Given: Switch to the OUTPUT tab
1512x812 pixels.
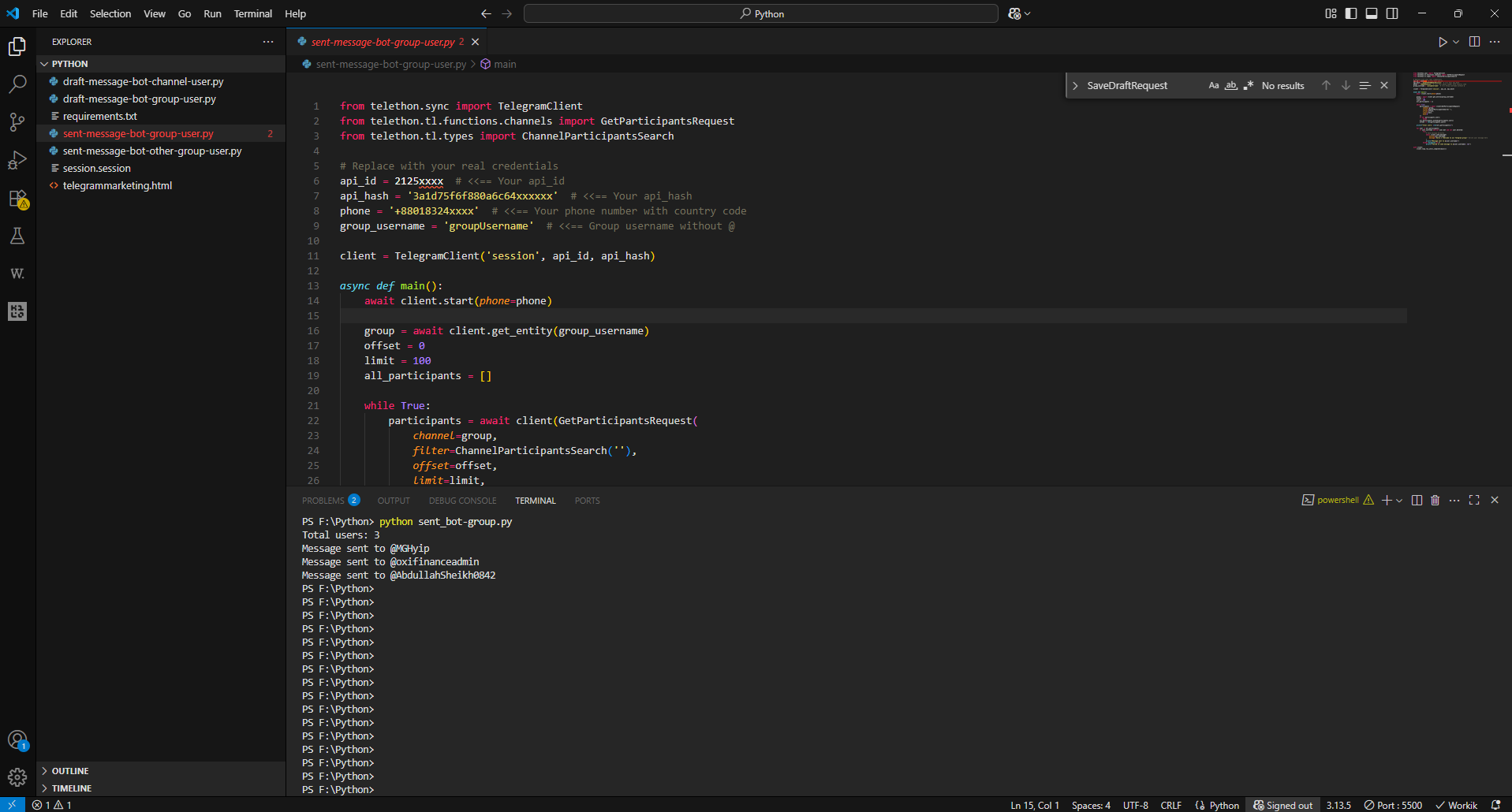Looking at the screenshot, I should 394,501.
